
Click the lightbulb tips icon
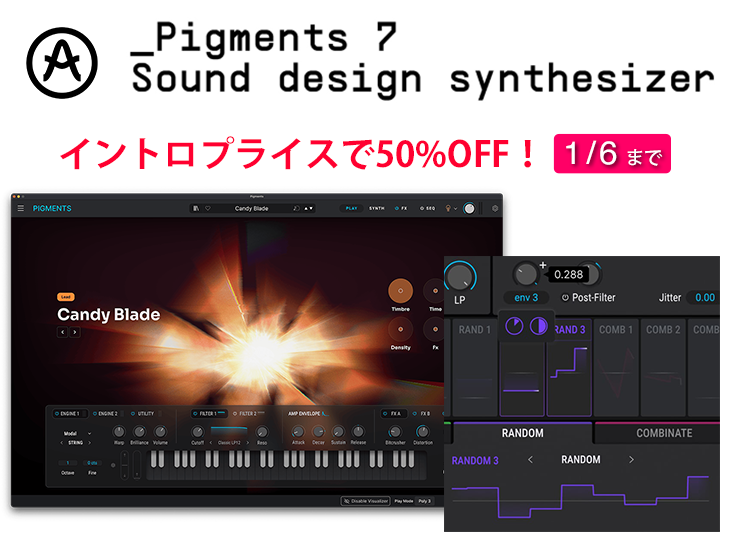(449, 208)
